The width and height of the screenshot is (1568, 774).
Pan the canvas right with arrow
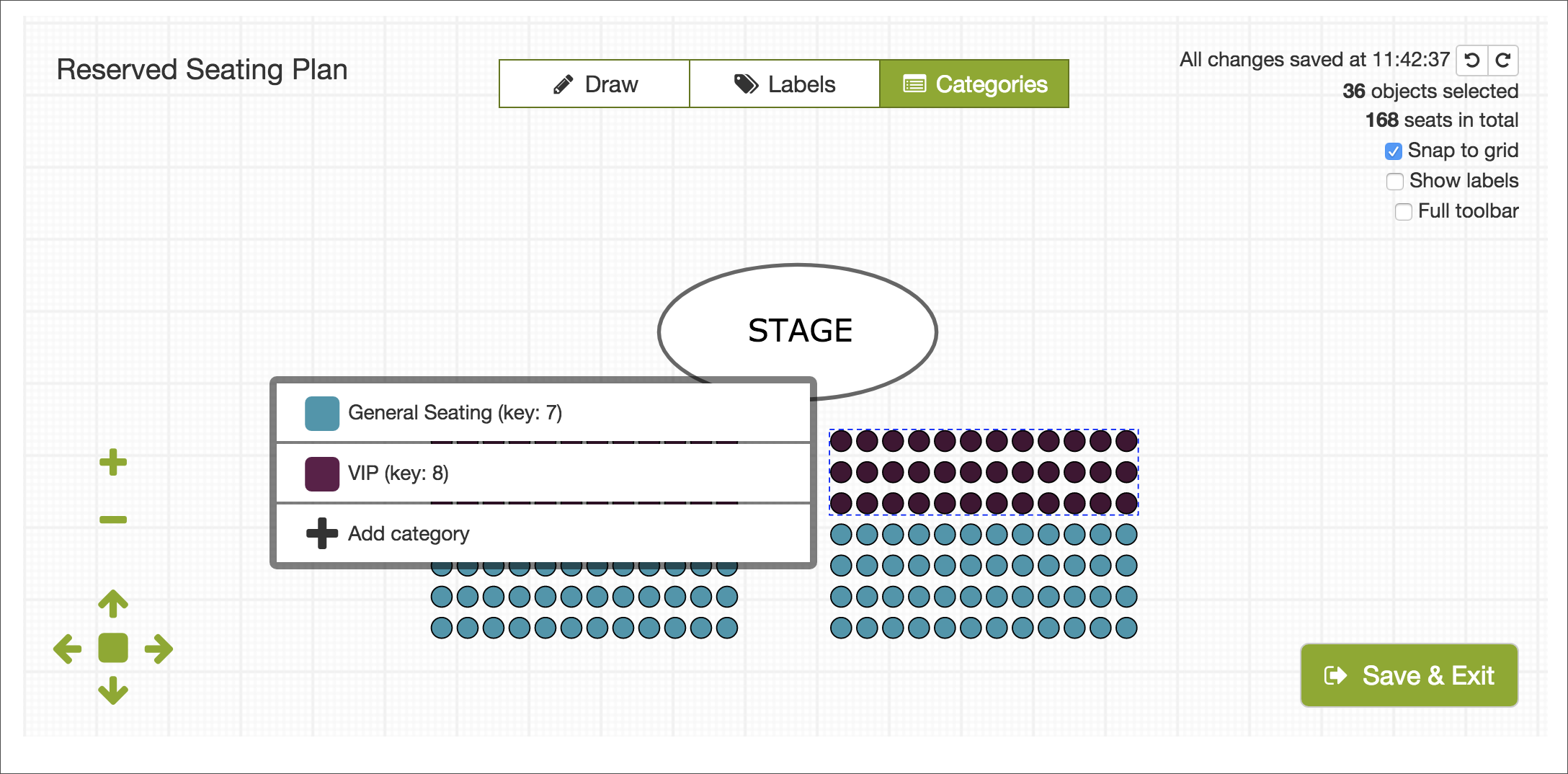[x=159, y=649]
